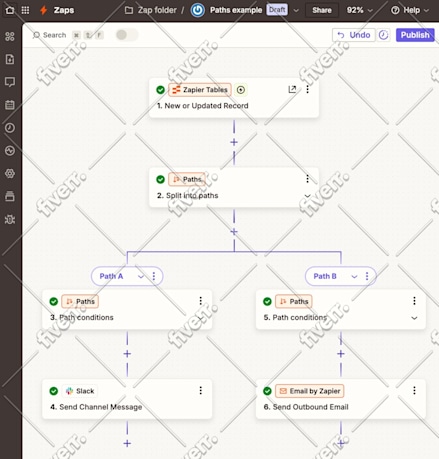This screenshot has height=459, width=439.
Task: Select the Path B label
Action: (325, 276)
